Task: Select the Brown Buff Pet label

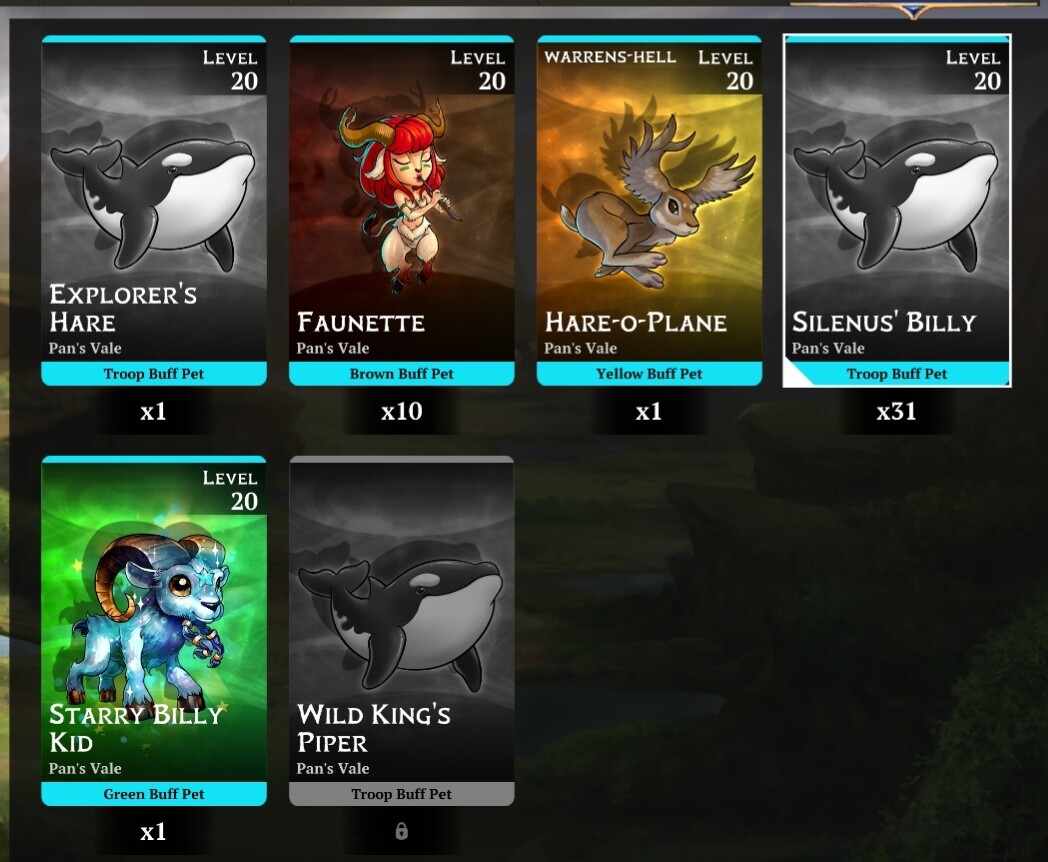Action: coord(402,374)
